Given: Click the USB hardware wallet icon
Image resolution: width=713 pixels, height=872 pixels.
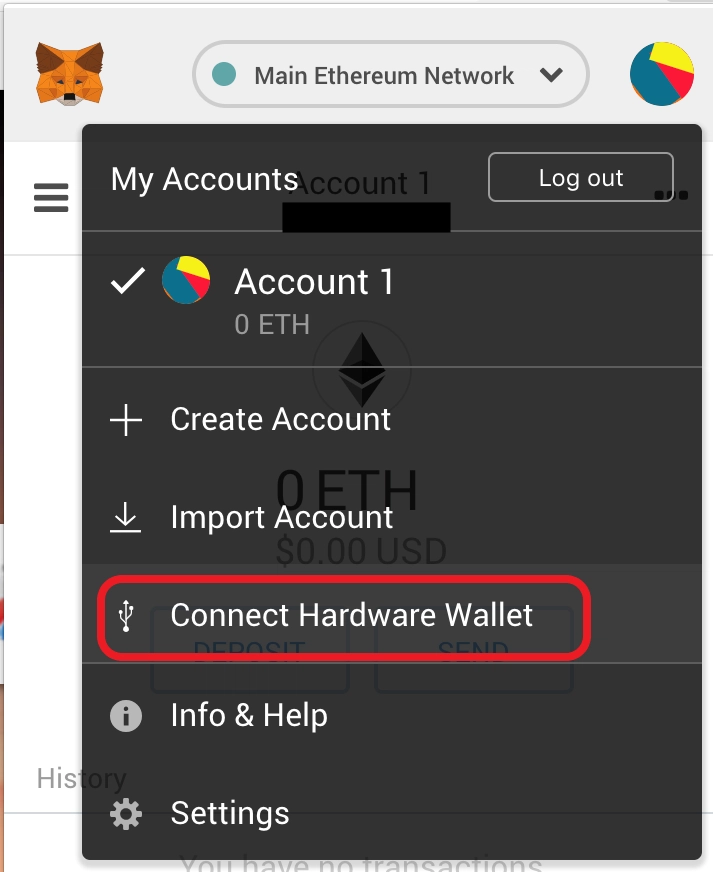Looking at the screenshot, I should pos(126,616).
